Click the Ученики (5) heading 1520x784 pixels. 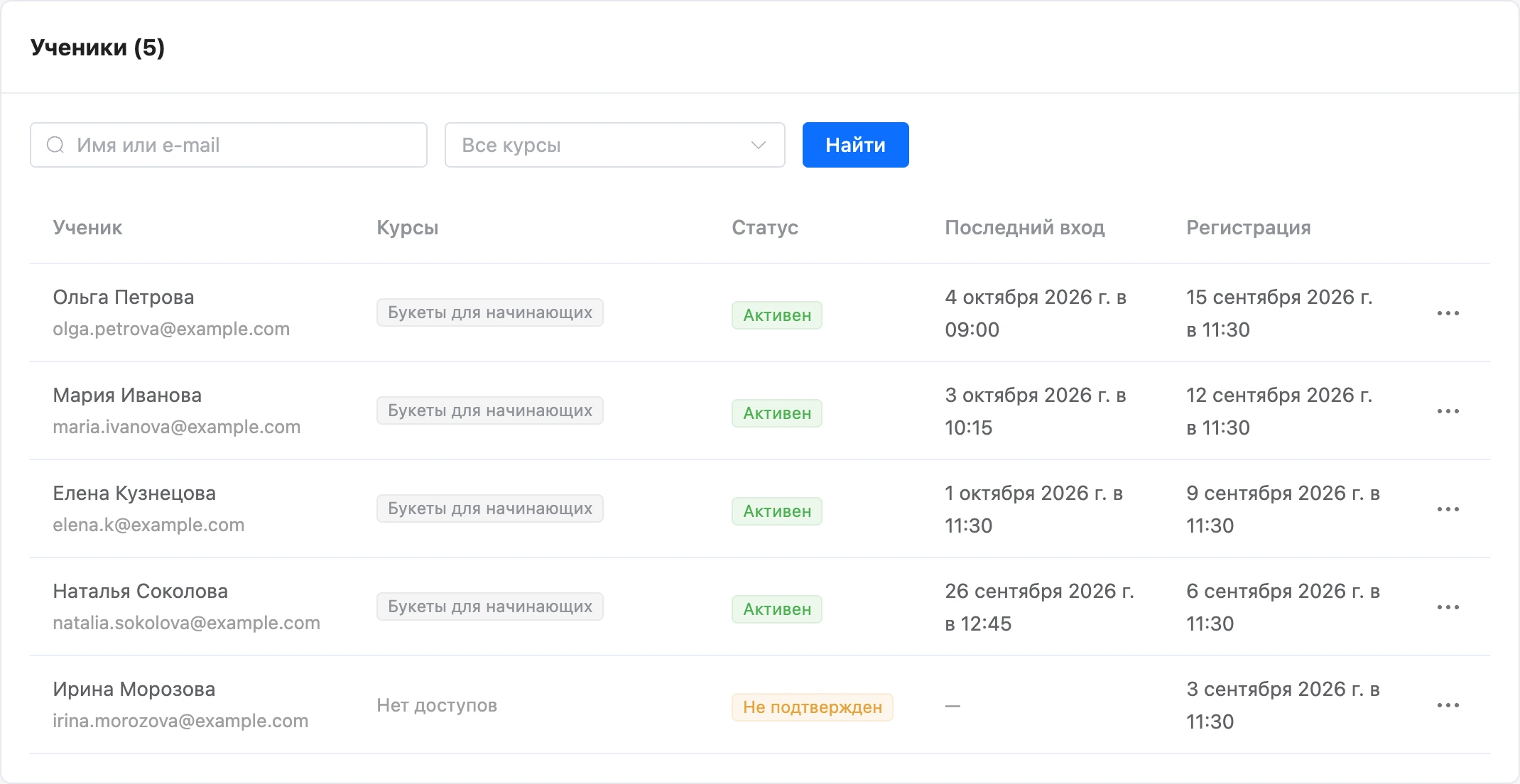pos(97,48)
